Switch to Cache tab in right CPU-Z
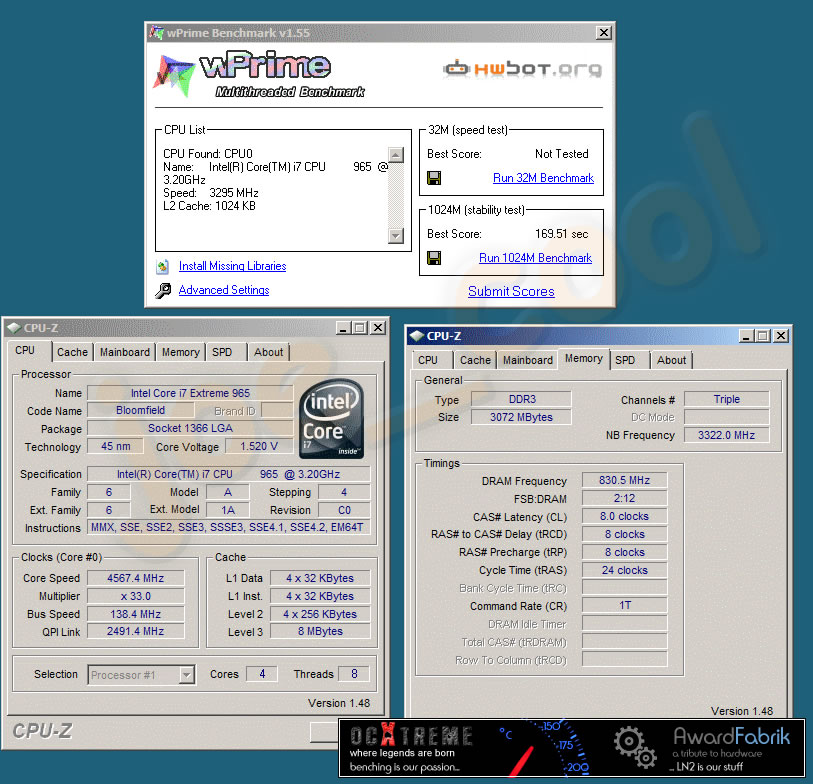 tap(475, 360)
